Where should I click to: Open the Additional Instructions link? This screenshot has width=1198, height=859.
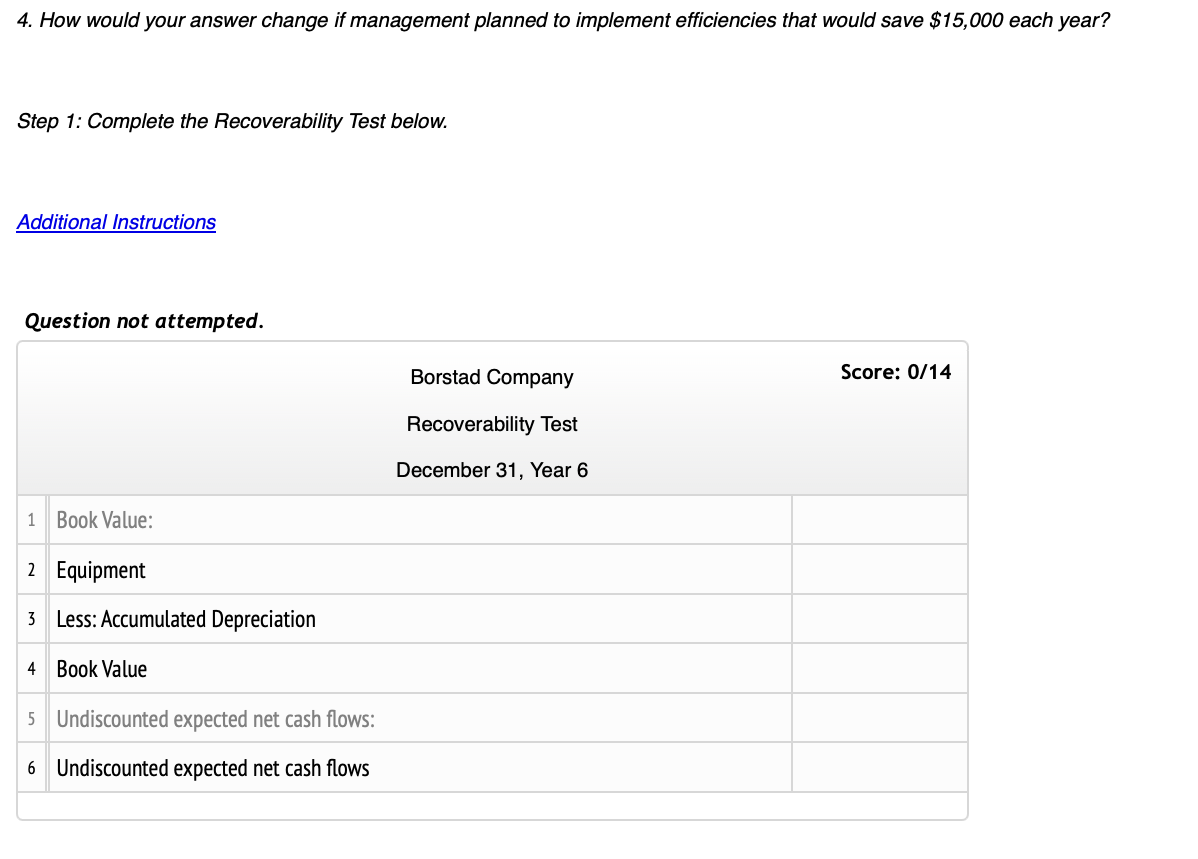[116, 222]
